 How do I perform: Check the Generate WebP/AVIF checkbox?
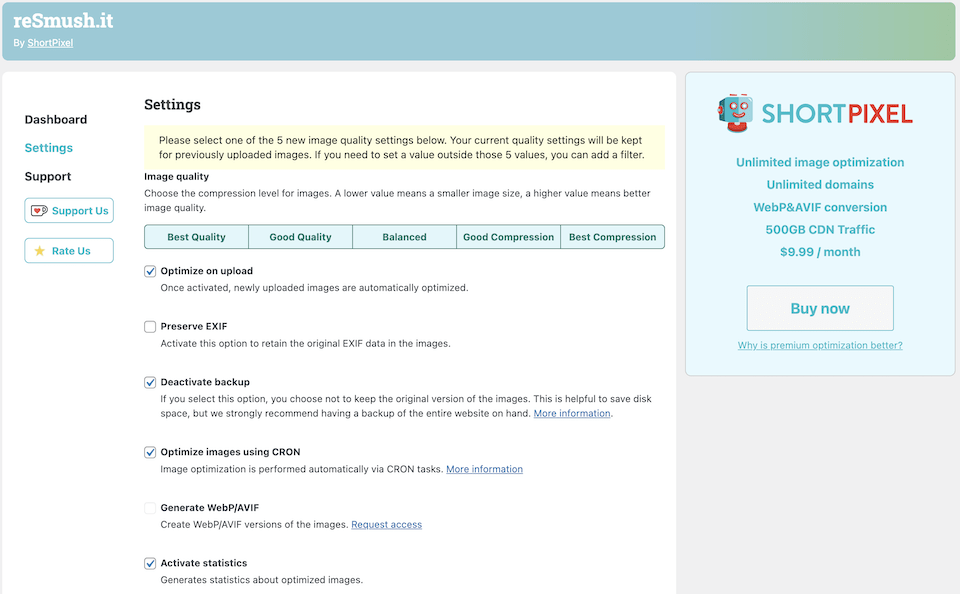tap(150, 508)
